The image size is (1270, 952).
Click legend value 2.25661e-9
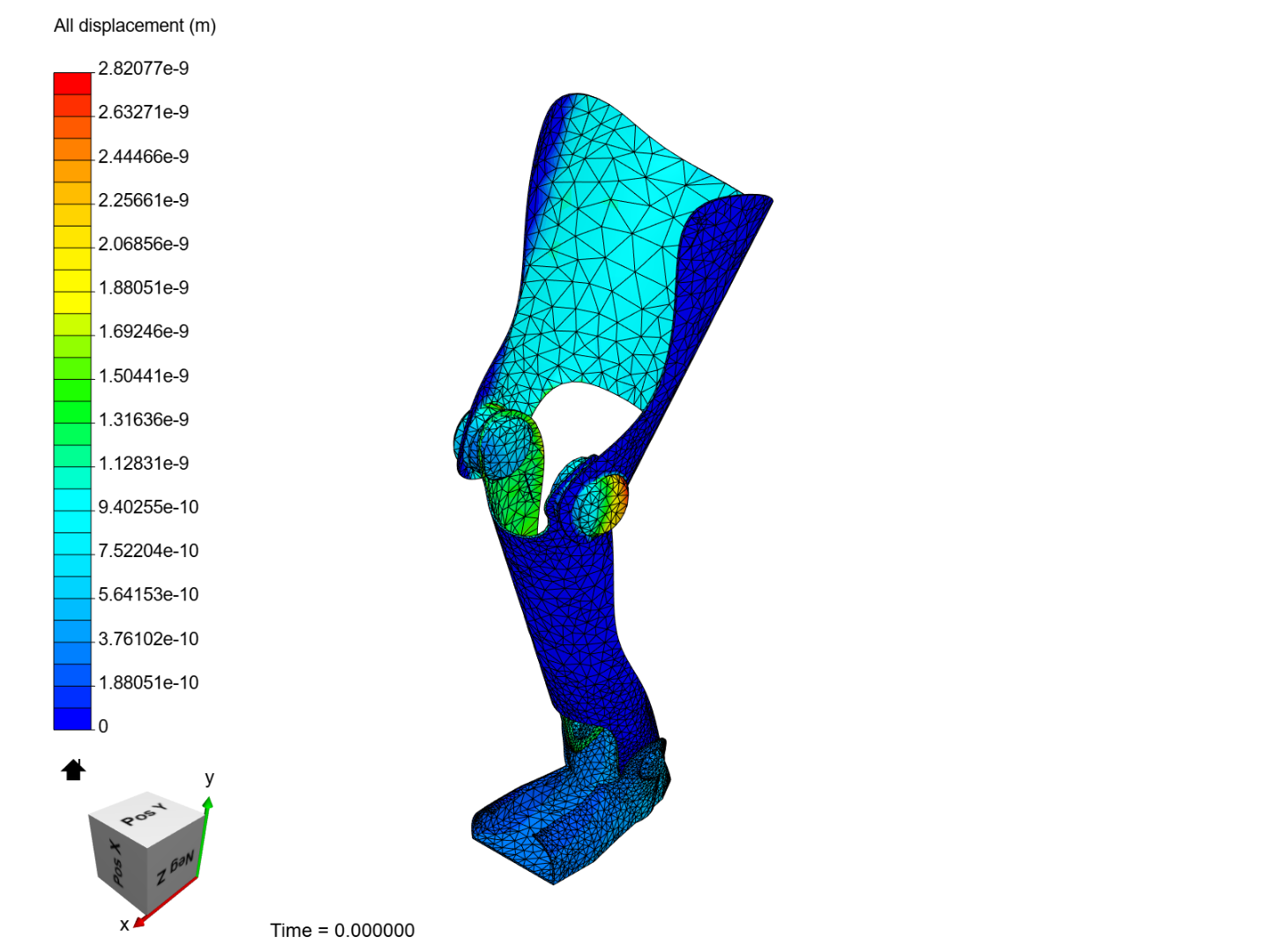tap(144, 200)
